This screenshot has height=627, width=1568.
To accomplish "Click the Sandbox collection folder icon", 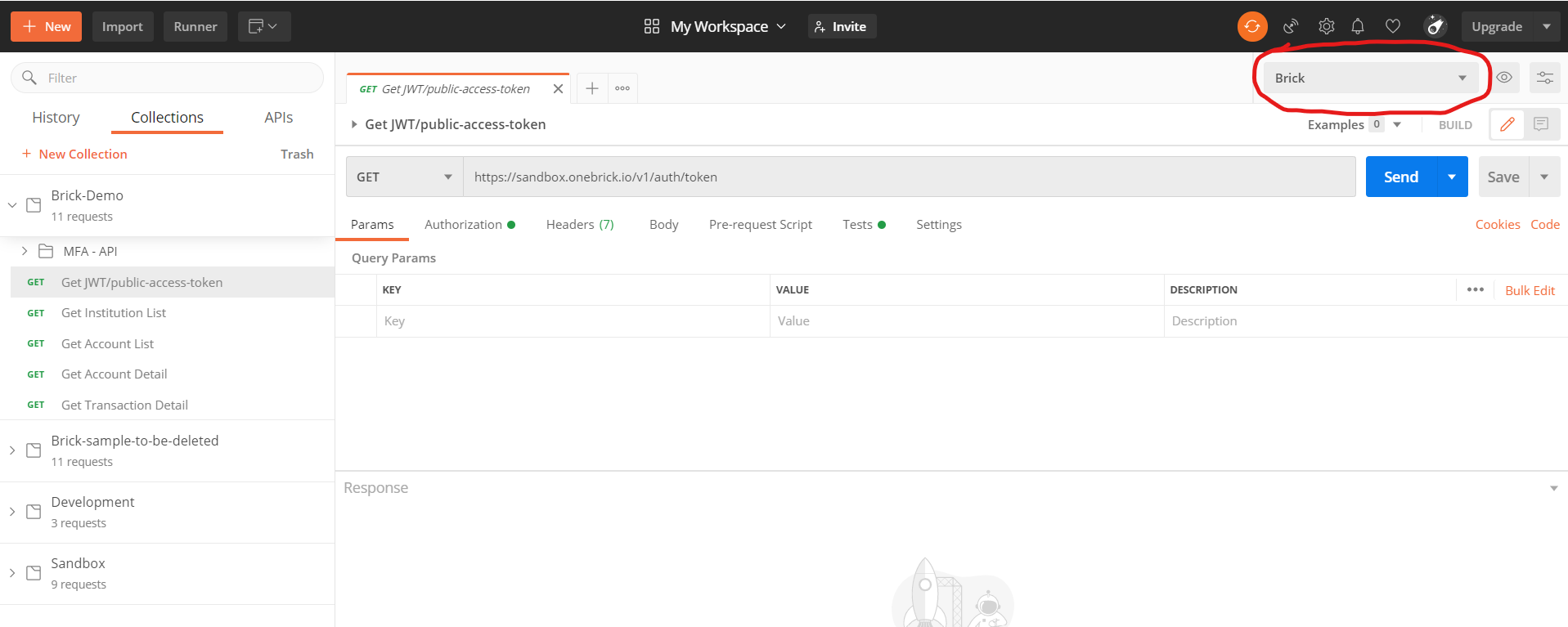I will [34, 573].
